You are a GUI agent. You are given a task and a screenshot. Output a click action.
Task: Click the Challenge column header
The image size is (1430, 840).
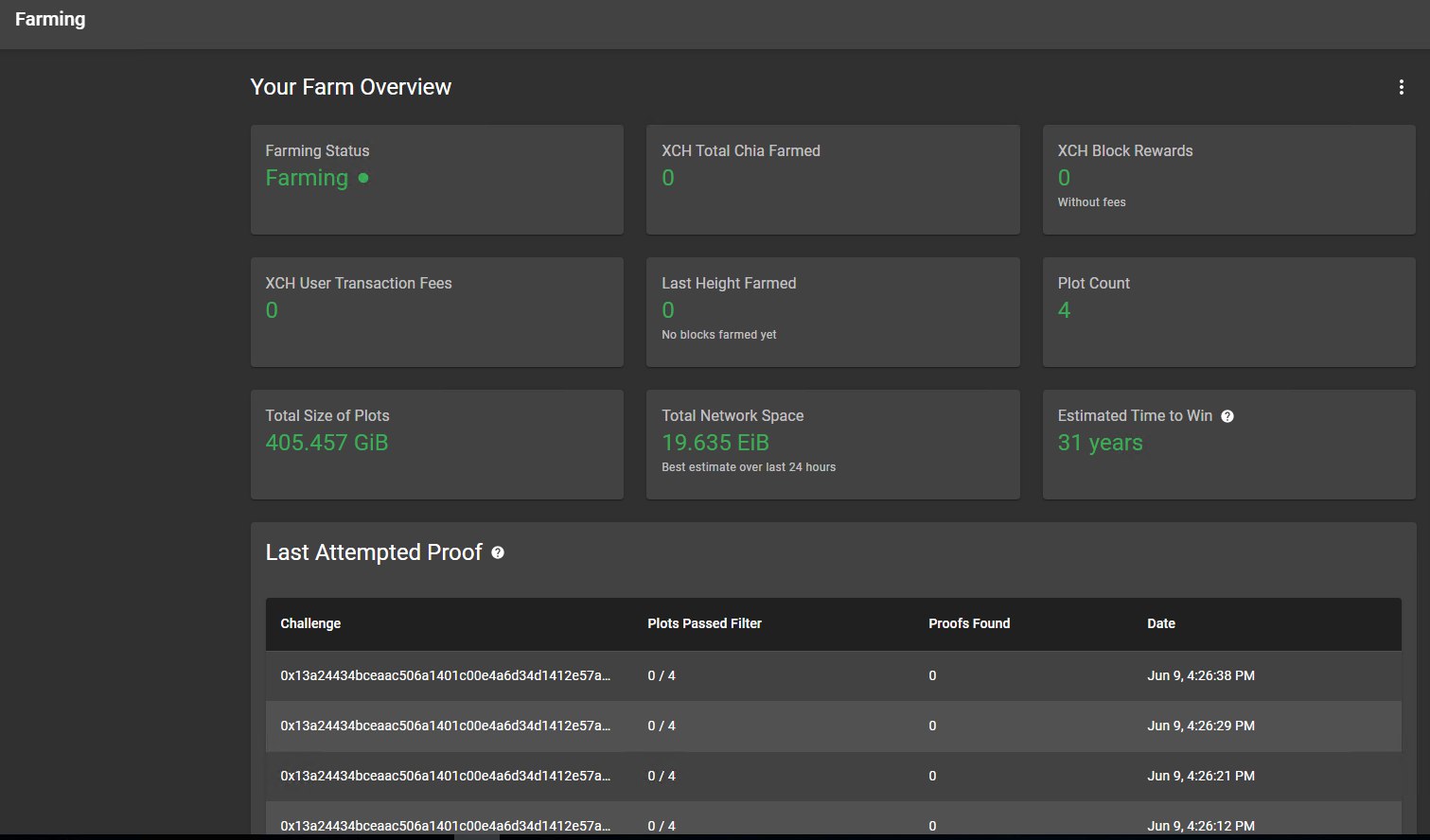pyautogui.click(x=310, y=623)
